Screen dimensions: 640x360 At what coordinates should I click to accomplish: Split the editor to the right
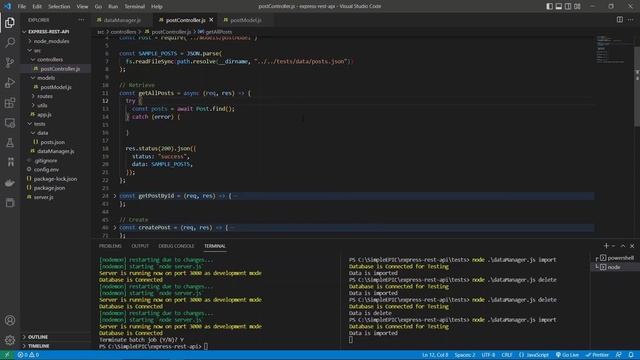[x=620, y=20]
